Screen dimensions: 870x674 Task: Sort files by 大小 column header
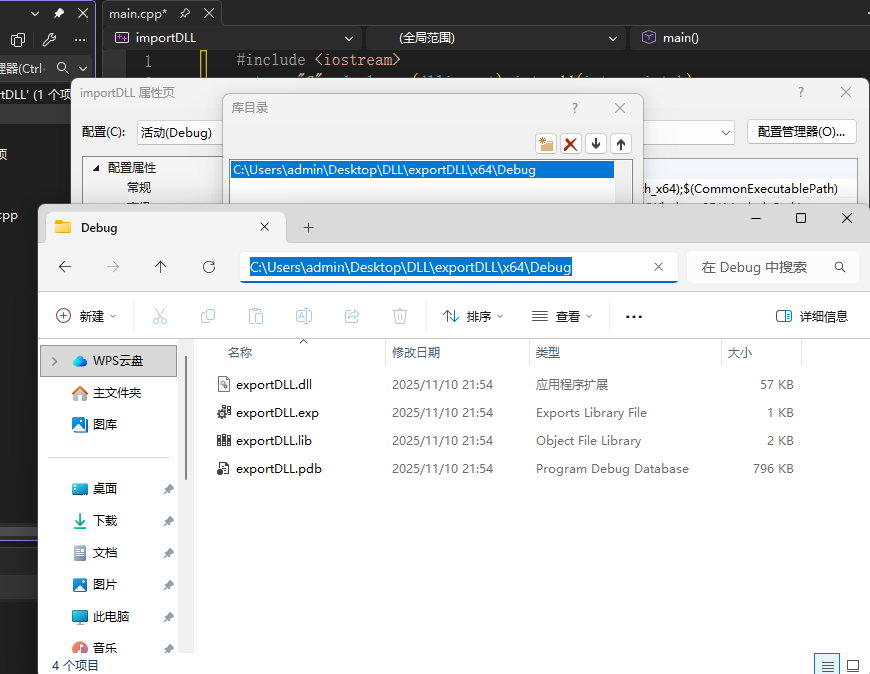(x=740, y=352)
